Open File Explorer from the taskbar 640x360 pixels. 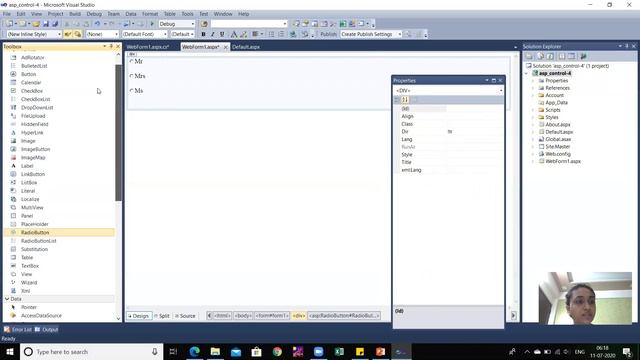(215, 351)
